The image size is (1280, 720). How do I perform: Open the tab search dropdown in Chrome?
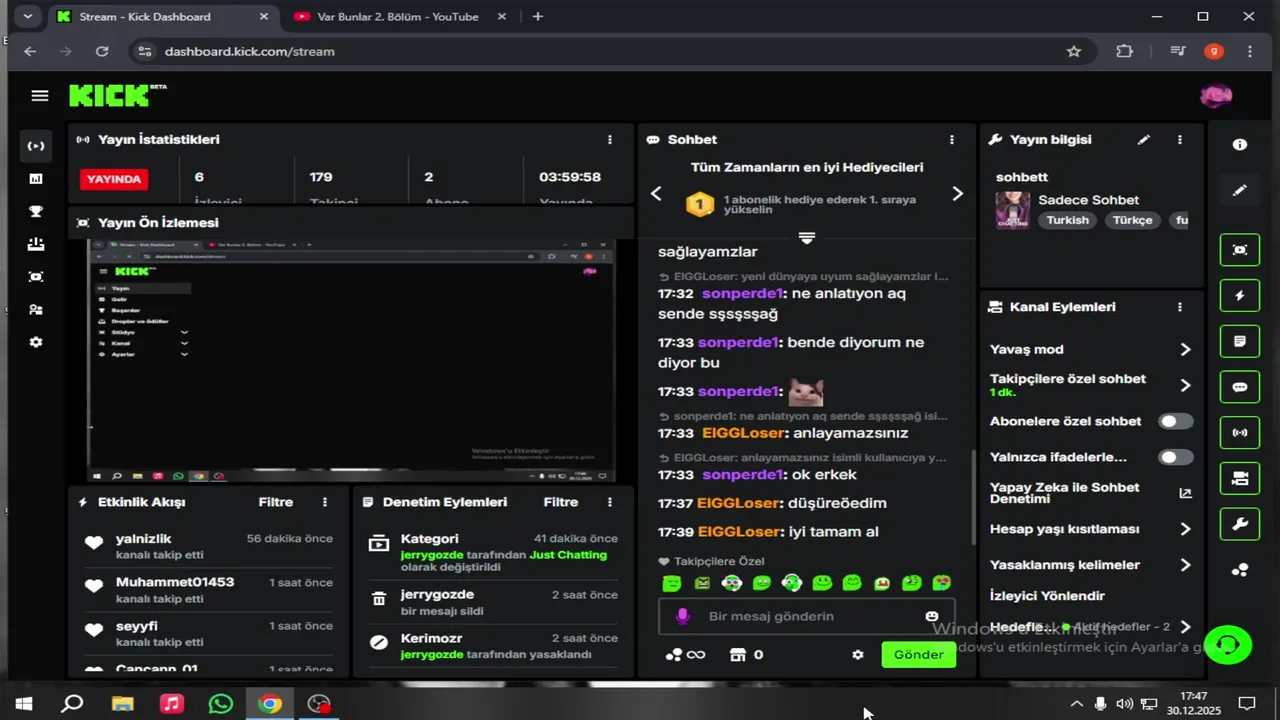click(x=27, y=16)
